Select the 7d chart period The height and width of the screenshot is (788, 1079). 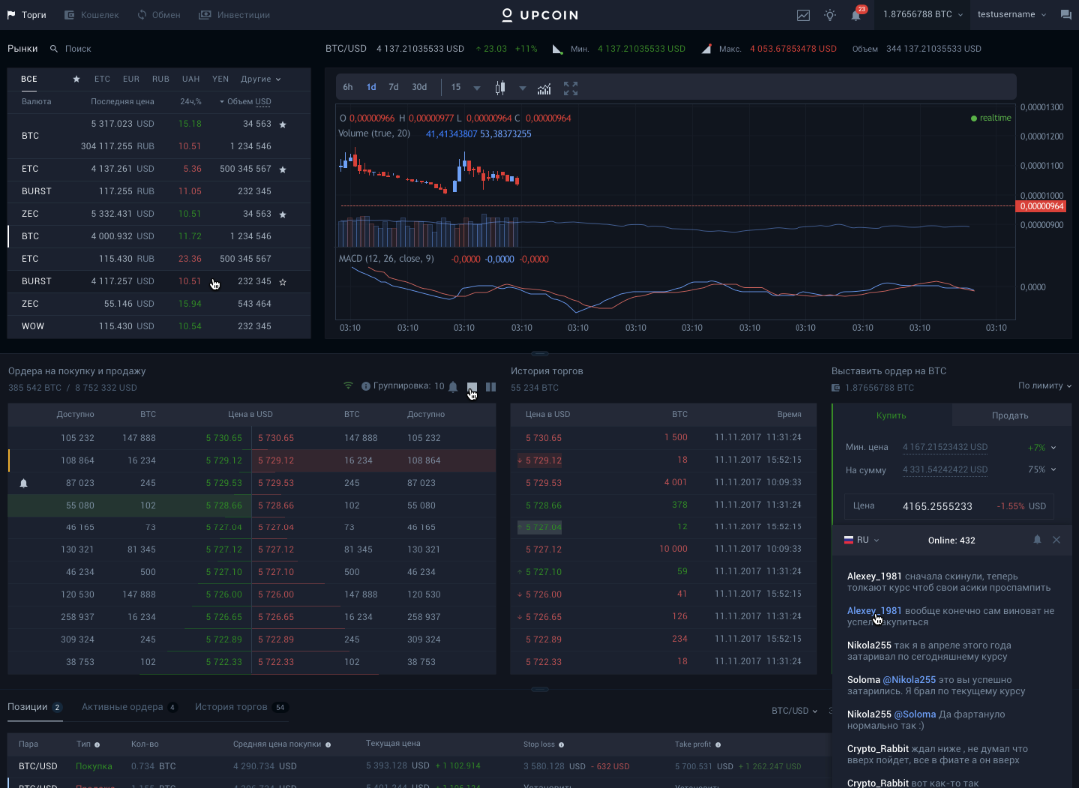coord(393,87)
